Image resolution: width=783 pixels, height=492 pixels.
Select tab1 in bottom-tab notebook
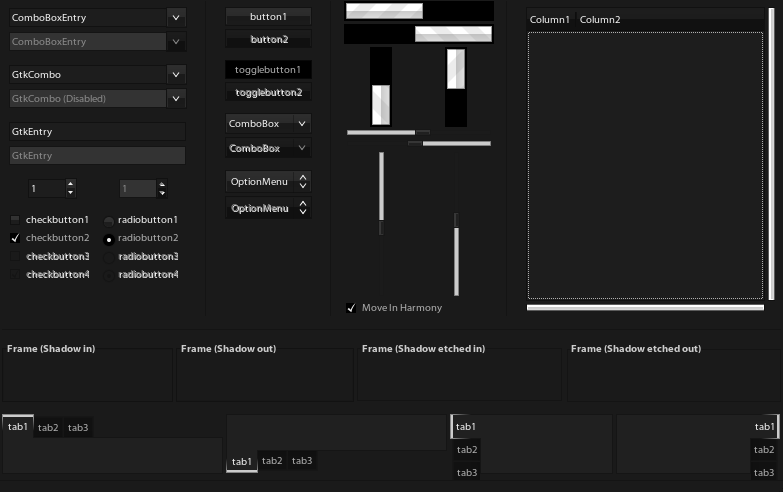tap(242, 462)
